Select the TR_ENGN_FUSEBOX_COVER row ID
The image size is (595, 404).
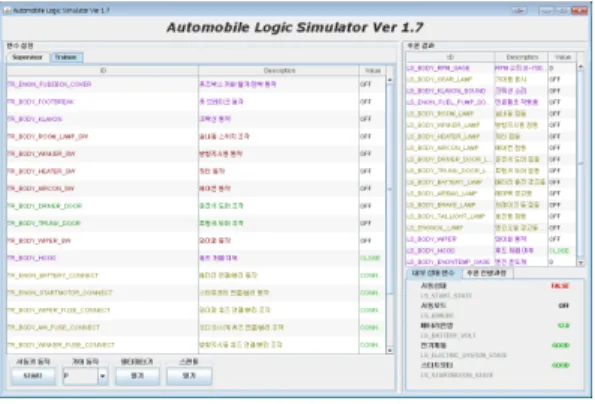coord(49,84)
